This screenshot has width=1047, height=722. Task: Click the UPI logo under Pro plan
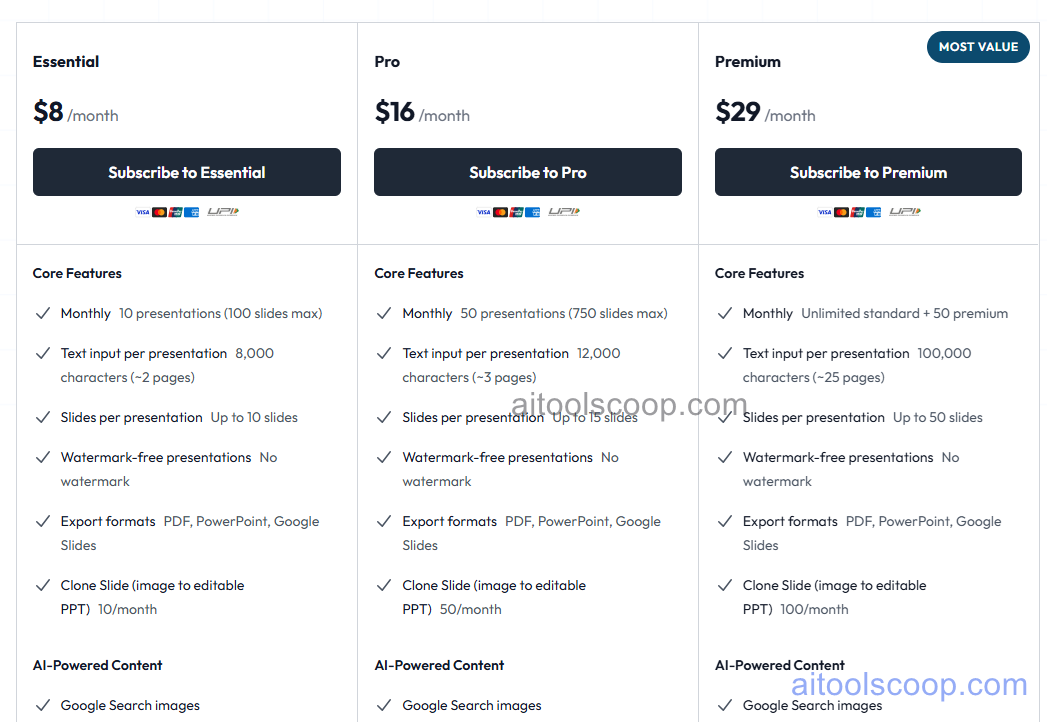coord(563,211)
